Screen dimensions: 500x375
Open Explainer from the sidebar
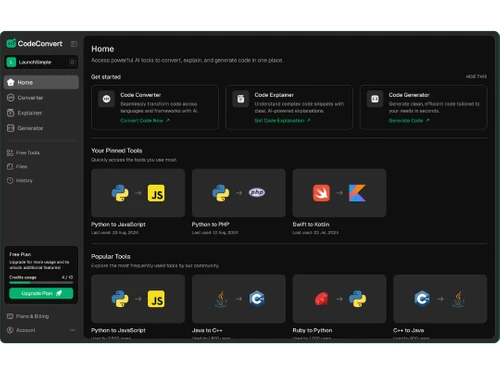coord(41,113)
